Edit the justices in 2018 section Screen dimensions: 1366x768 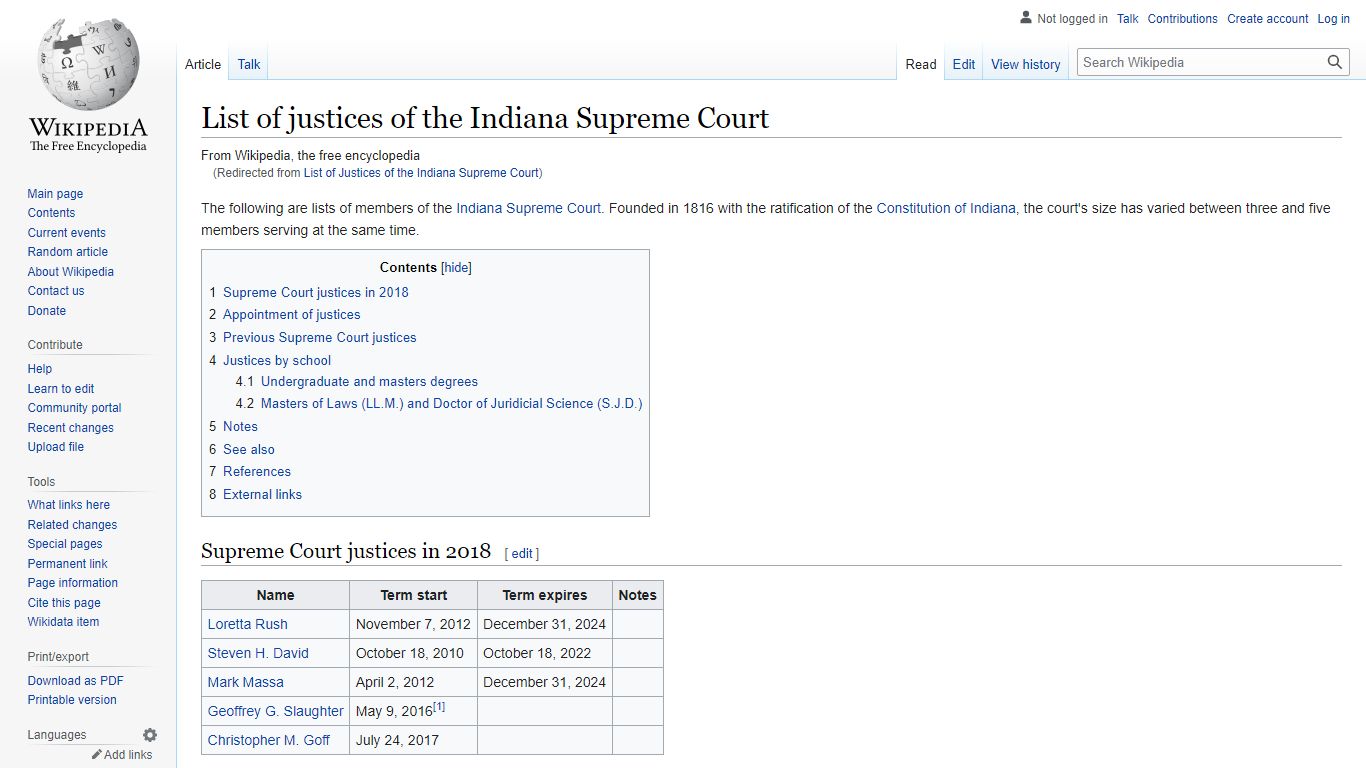click(x=522, y=554)
